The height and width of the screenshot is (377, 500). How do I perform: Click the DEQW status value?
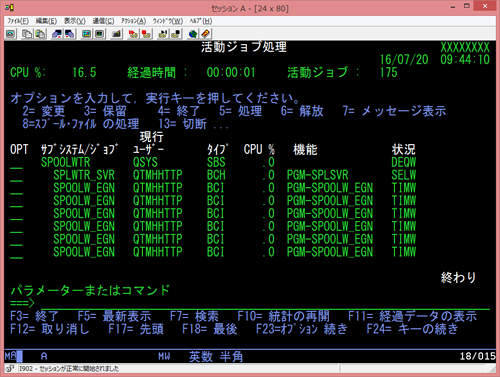click(x=404, y=162)
